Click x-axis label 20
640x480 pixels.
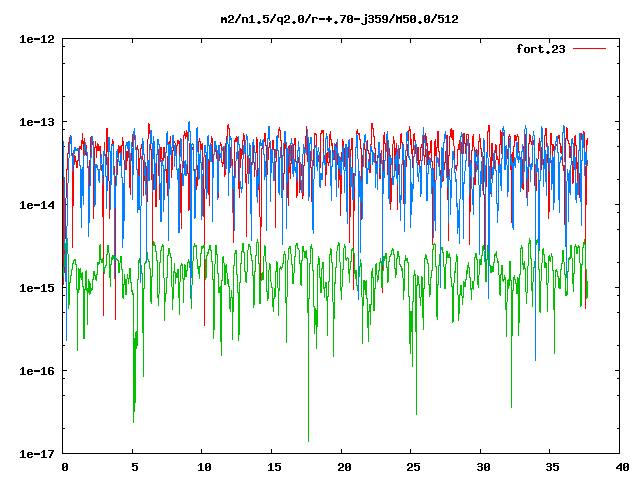pyautogui.click(x=343, y=467)
